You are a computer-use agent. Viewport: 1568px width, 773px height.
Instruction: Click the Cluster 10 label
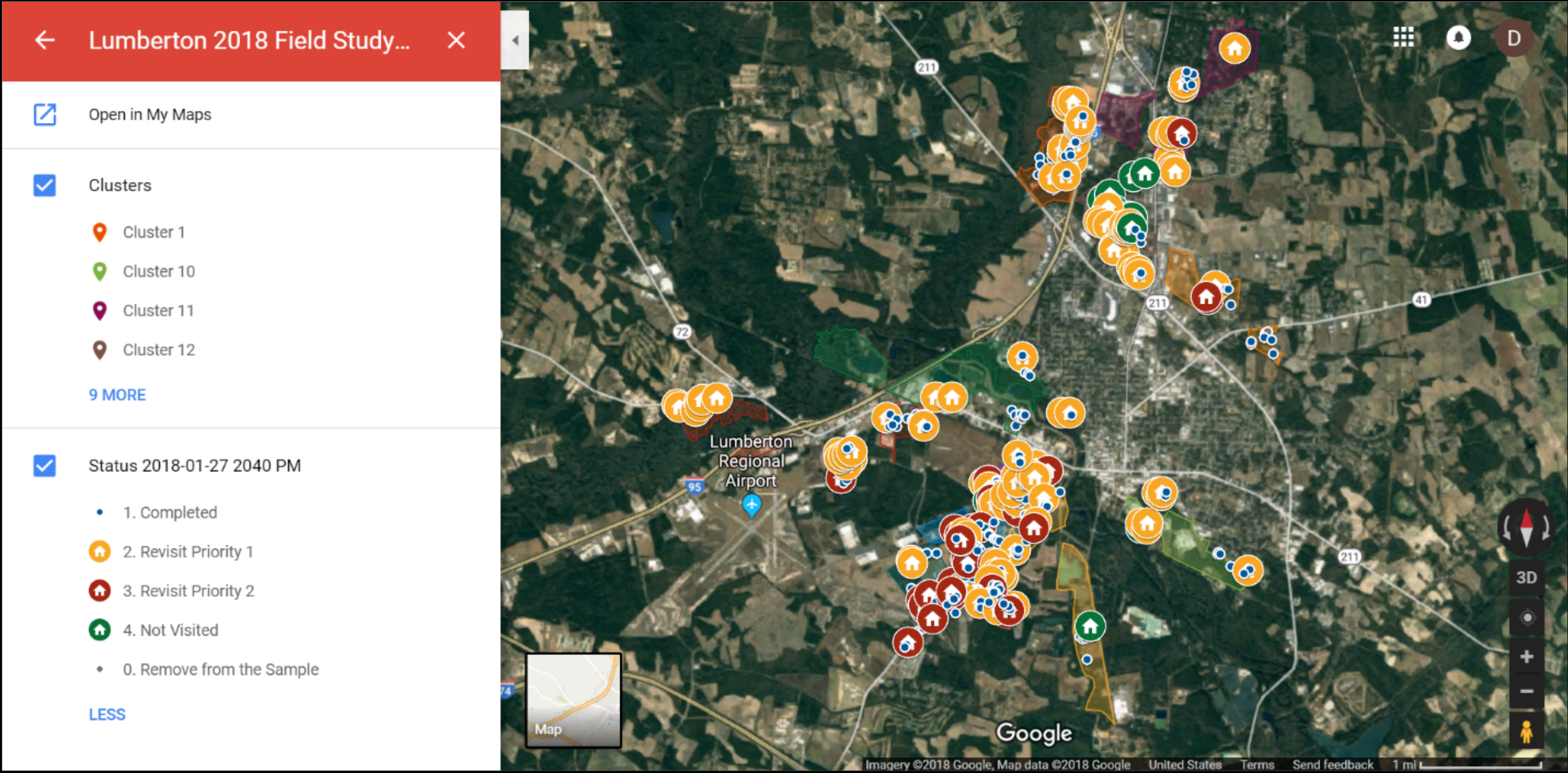[159, 271]
